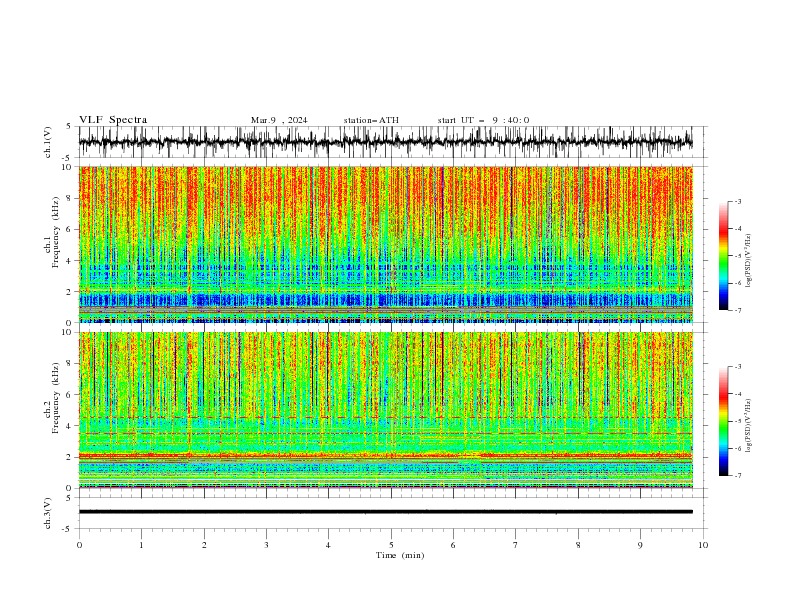Click the "-7" label on ch.2 colorbar

(738, 475)
